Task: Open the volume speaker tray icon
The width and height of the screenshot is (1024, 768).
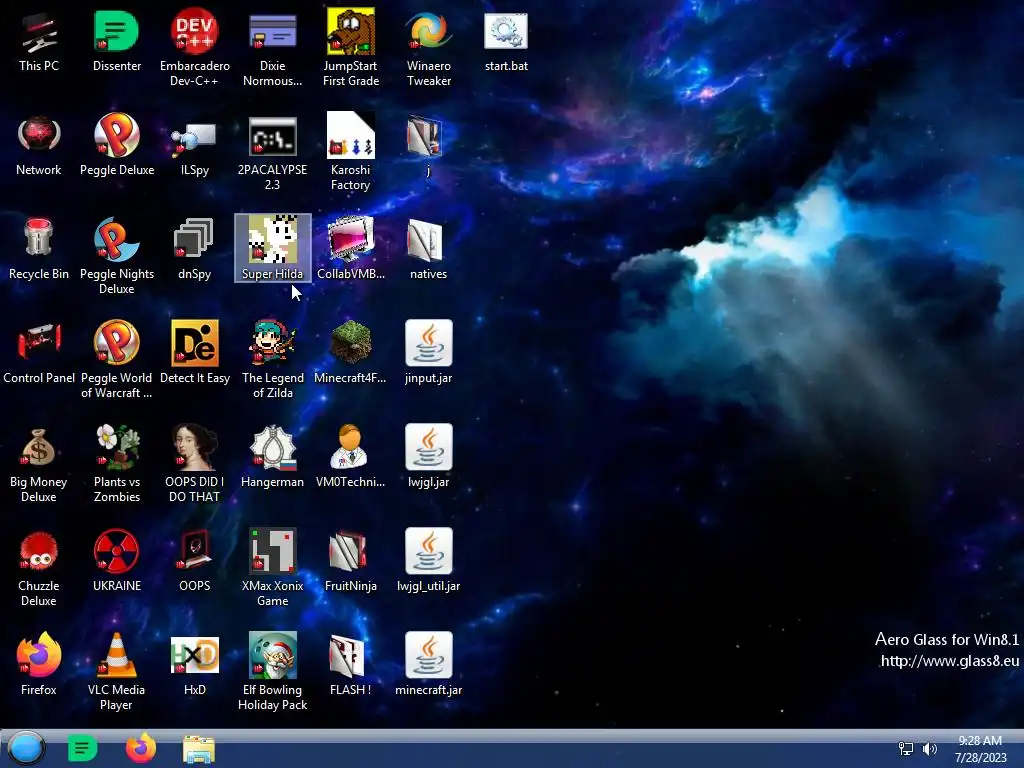Action: pyautogui.click(x=929, y=749)
